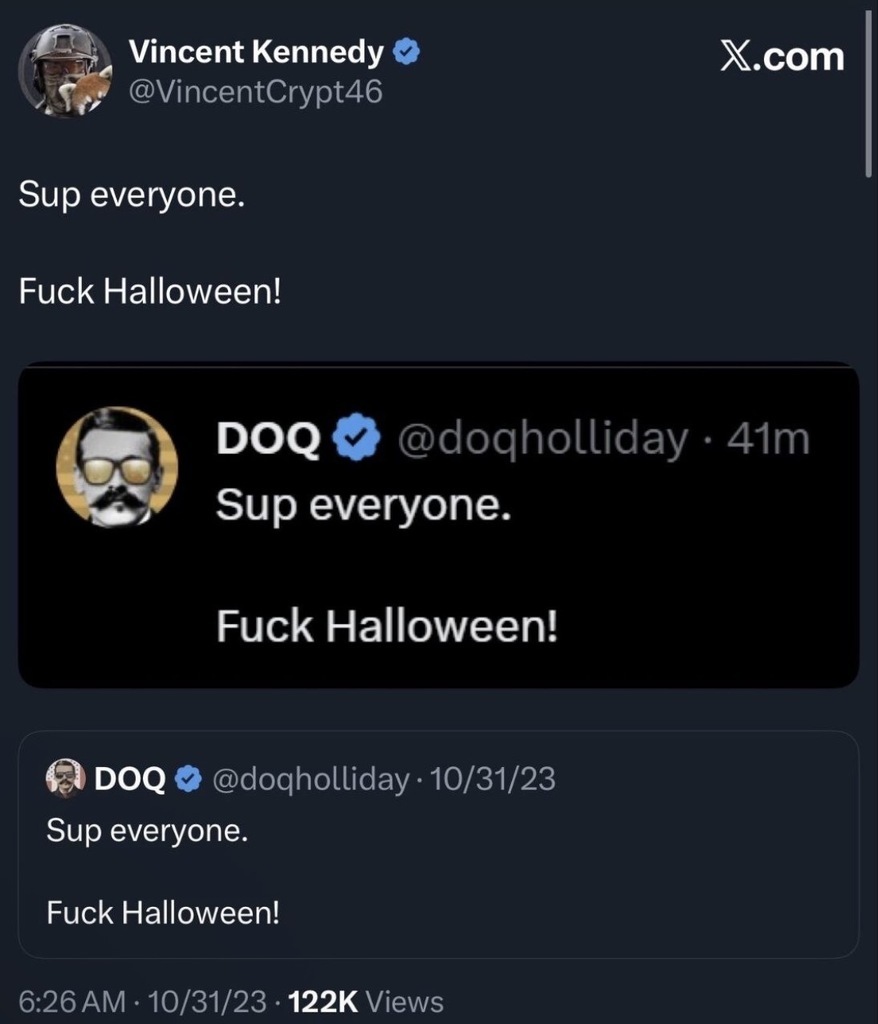
Task: Click the verified badge beside Vincent Kennedy
Action: (x=405, y=53)
